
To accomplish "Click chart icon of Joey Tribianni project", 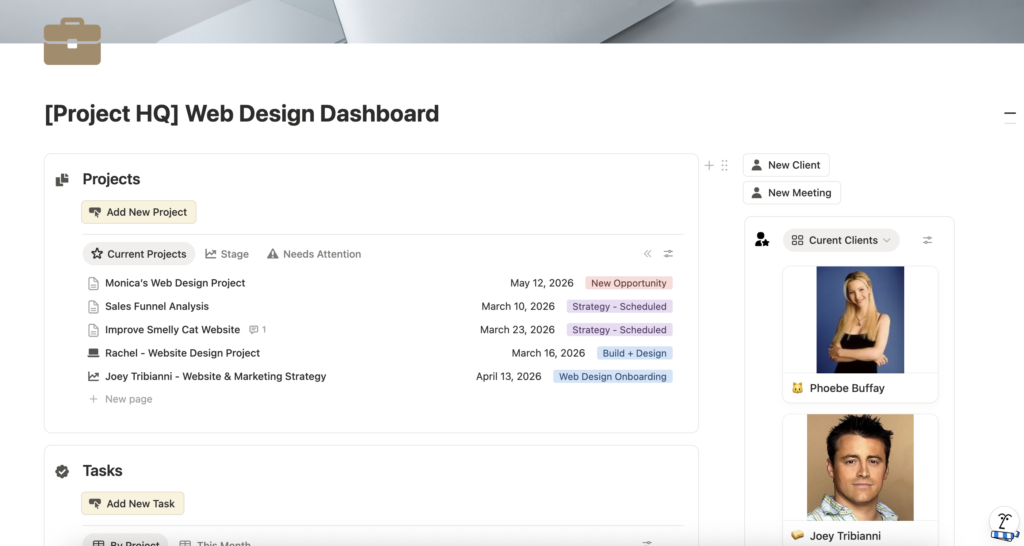I will pyautogui.click(x=93, y=376).
